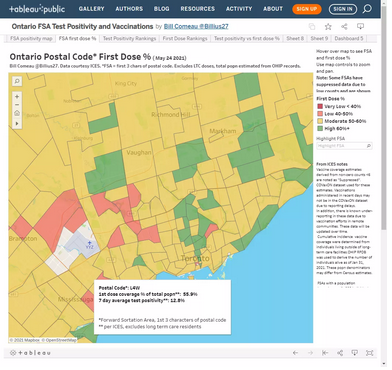
Task: Zoom in on map with plus button
Action: click(x=17, y=97)
